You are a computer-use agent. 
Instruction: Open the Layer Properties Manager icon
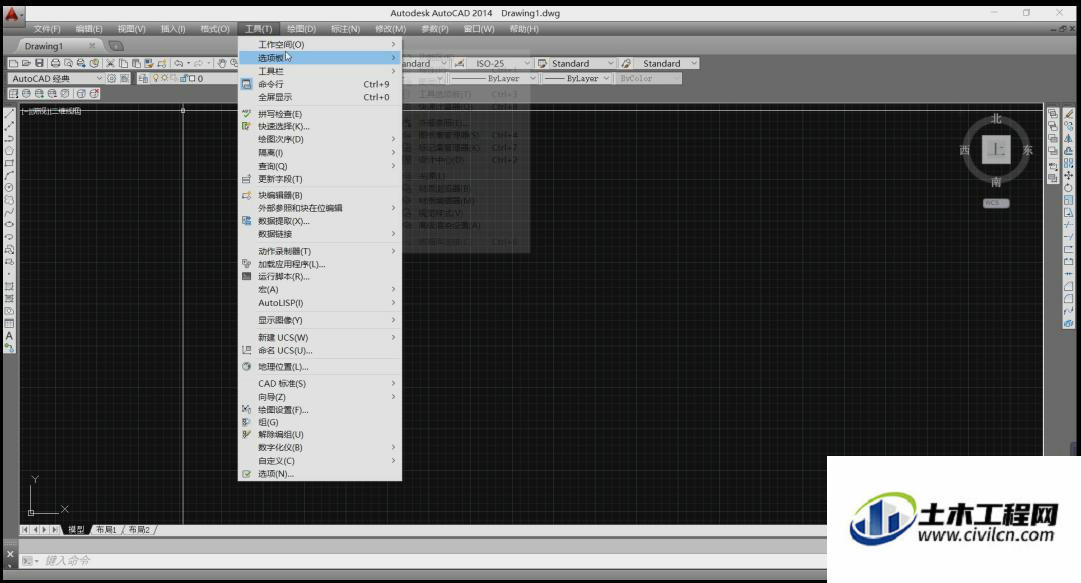[143, 79]
